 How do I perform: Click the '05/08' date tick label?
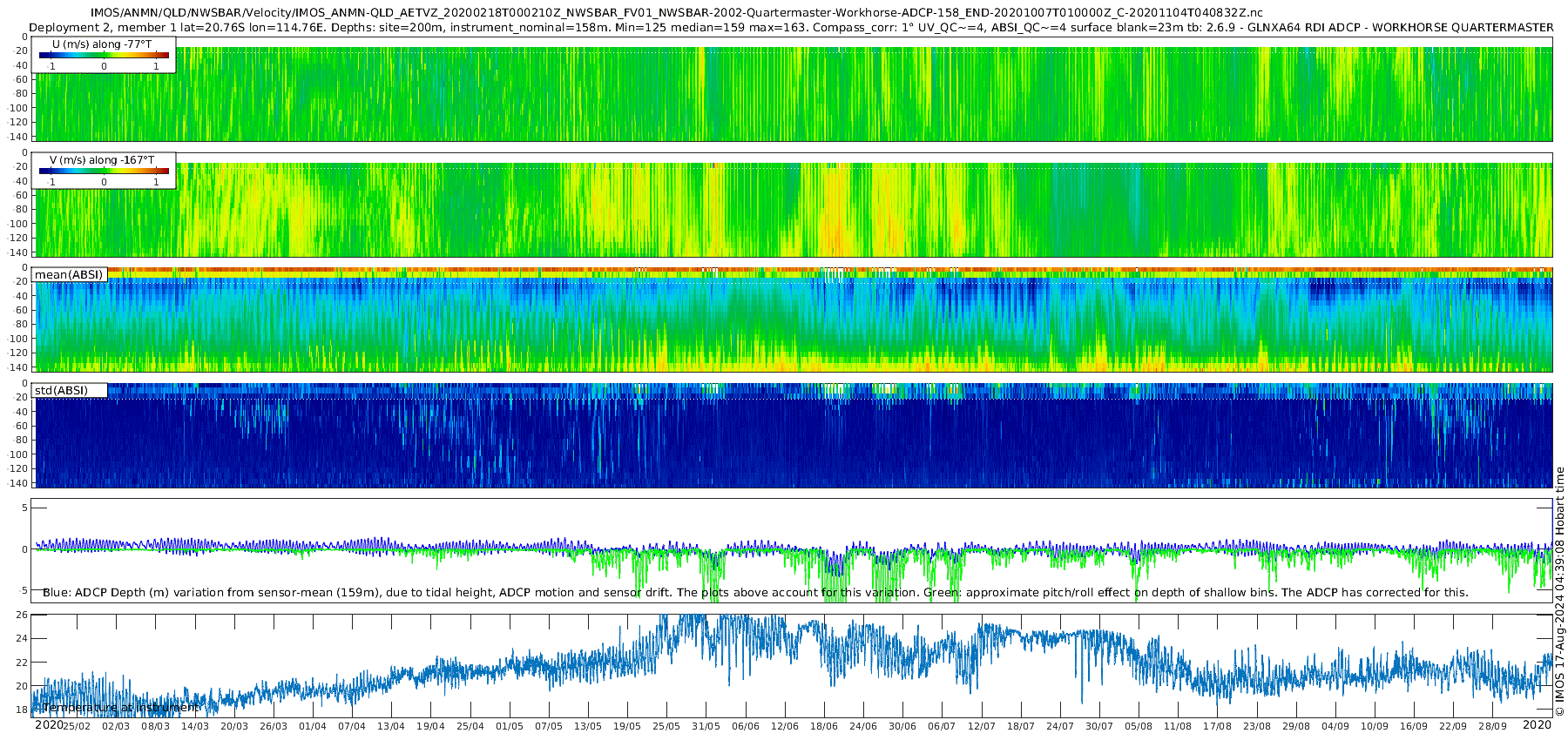pyautogui.click(x=1139, y=726)
